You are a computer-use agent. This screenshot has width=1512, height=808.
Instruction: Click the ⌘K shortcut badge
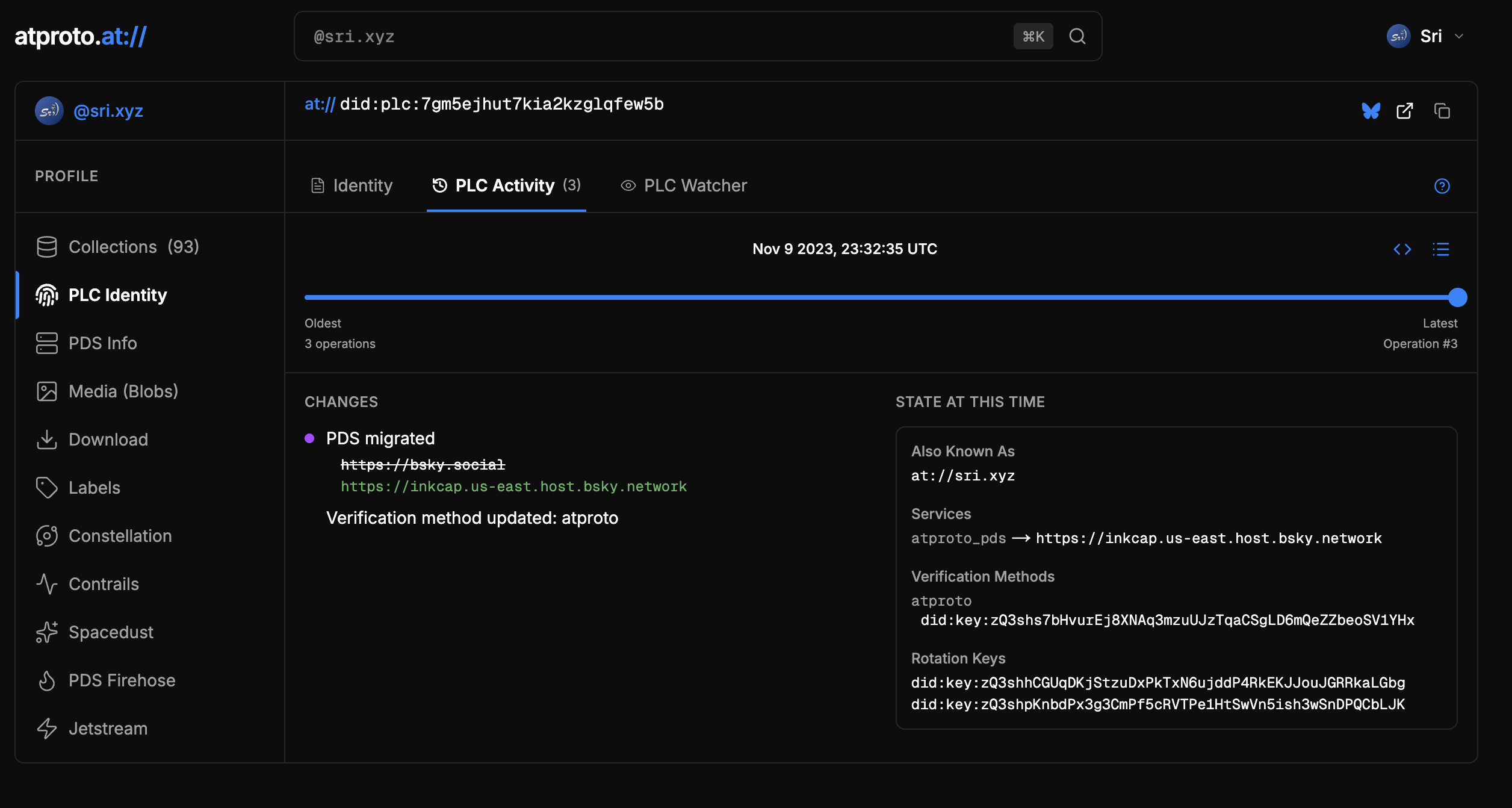pos(1033,37)
